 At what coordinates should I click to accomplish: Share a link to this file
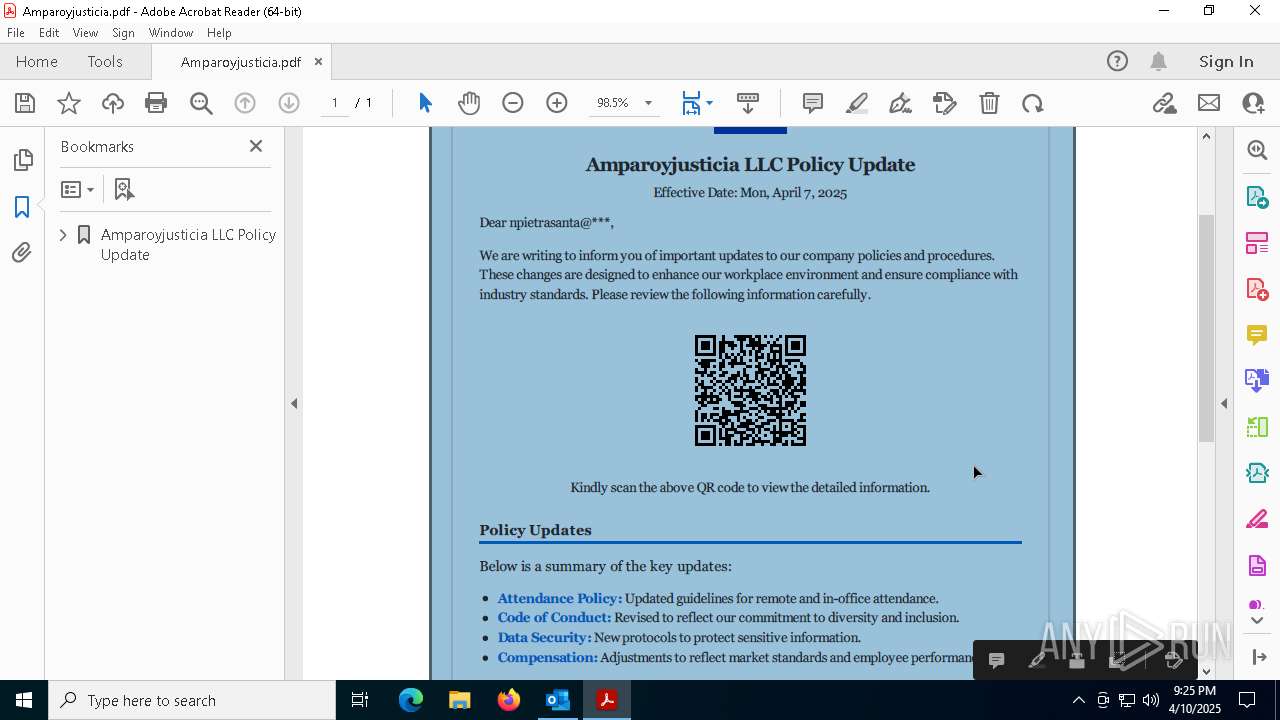(x=1164, y=103)
